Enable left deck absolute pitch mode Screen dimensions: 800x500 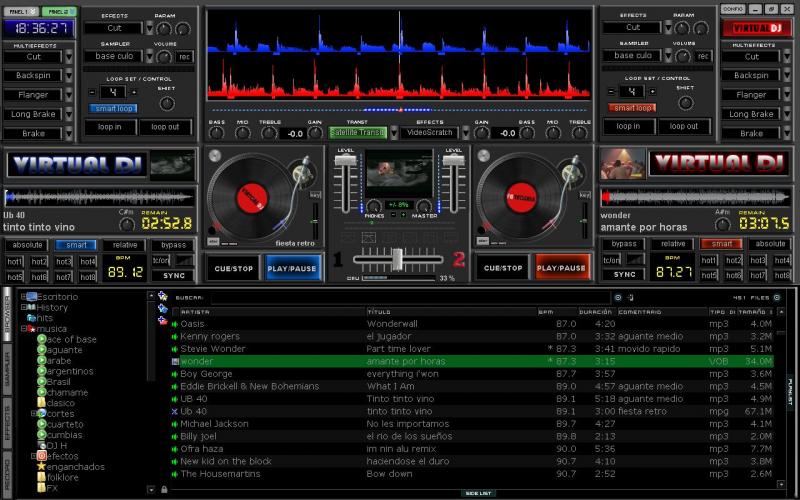(x=28, y=245)
